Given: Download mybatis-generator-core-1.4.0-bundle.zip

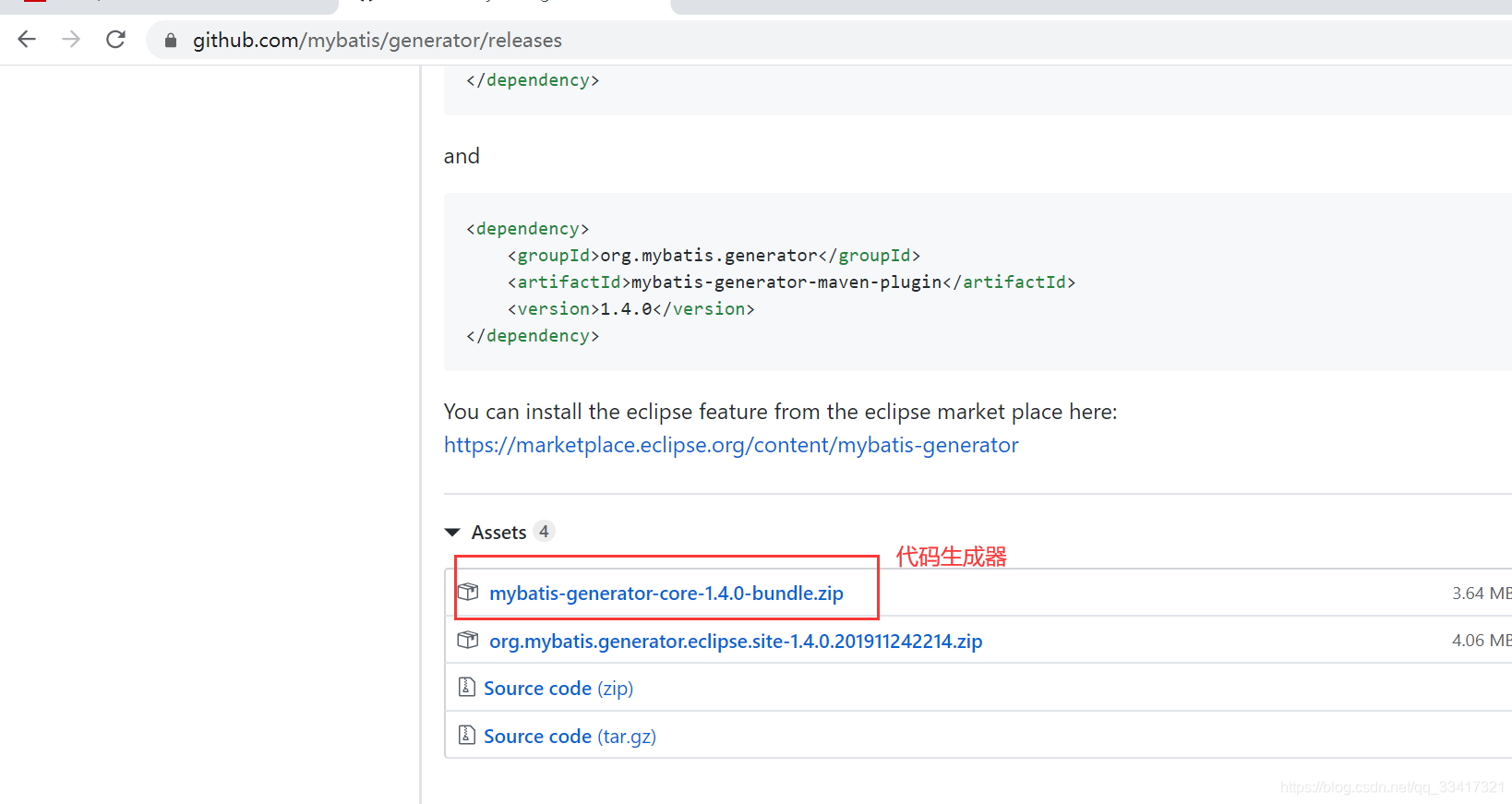Looking at the screenshot, I should (x=666, y=594).
